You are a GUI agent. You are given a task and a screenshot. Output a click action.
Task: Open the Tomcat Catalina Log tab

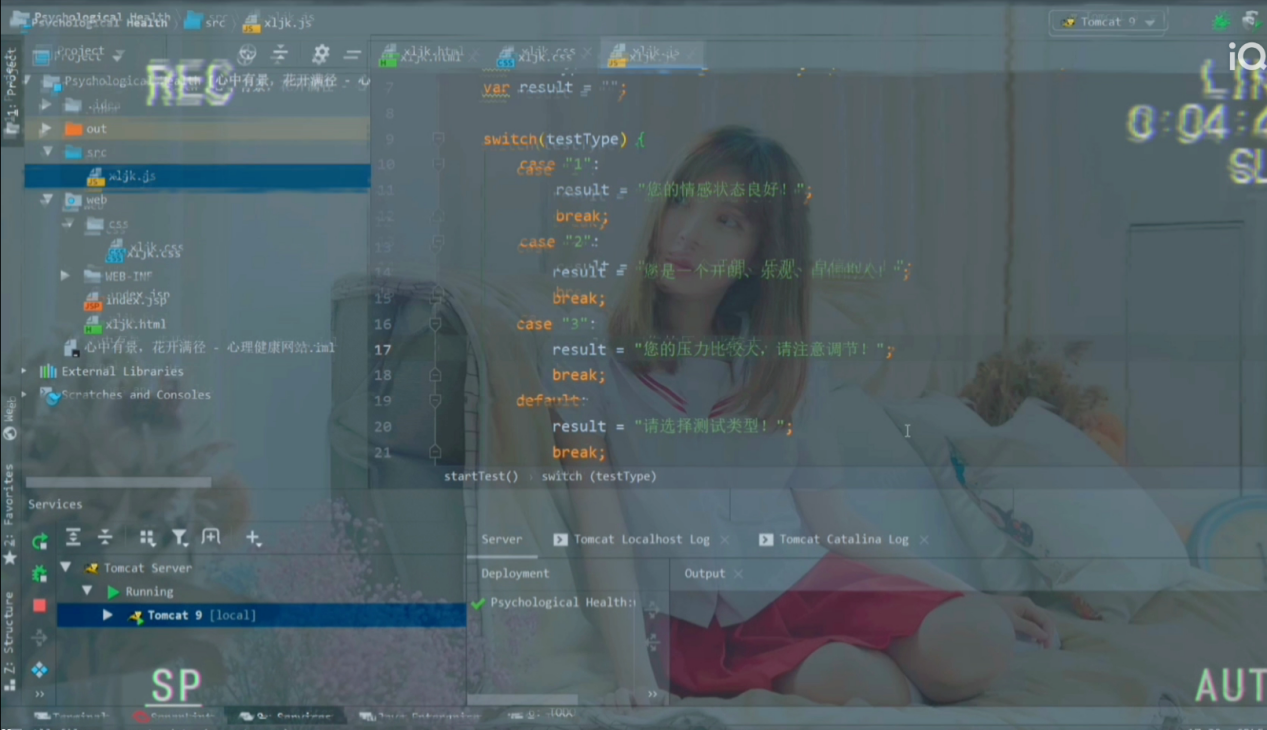point(843,539)
